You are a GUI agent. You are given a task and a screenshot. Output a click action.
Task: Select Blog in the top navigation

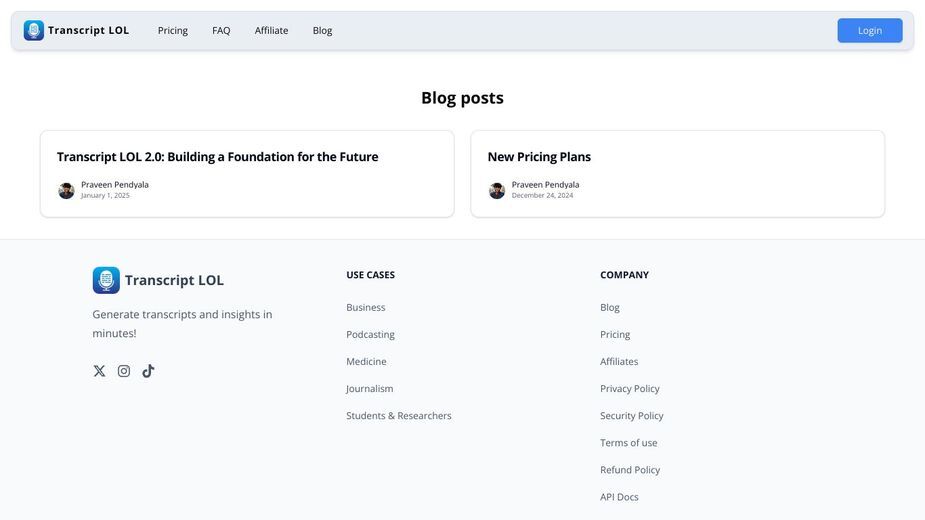322,30
